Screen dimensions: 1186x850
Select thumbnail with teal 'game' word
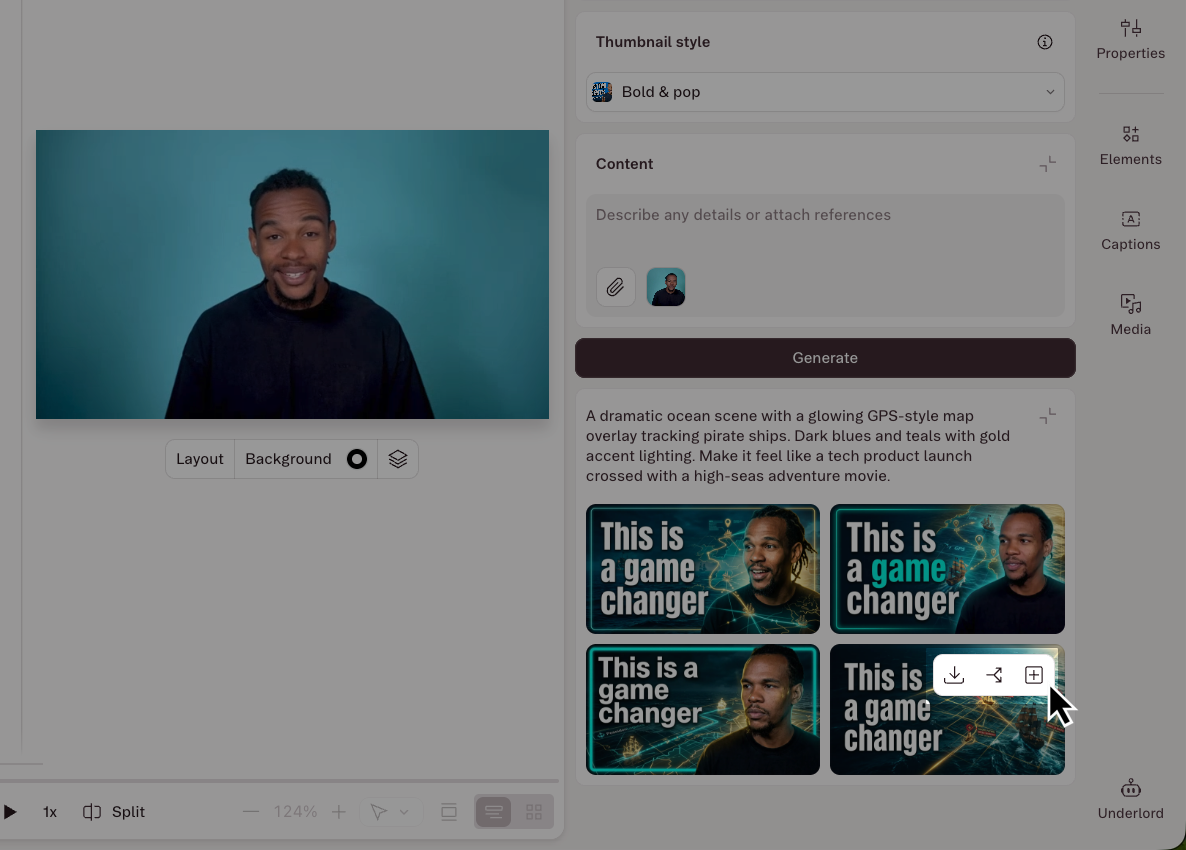[947, 569]
